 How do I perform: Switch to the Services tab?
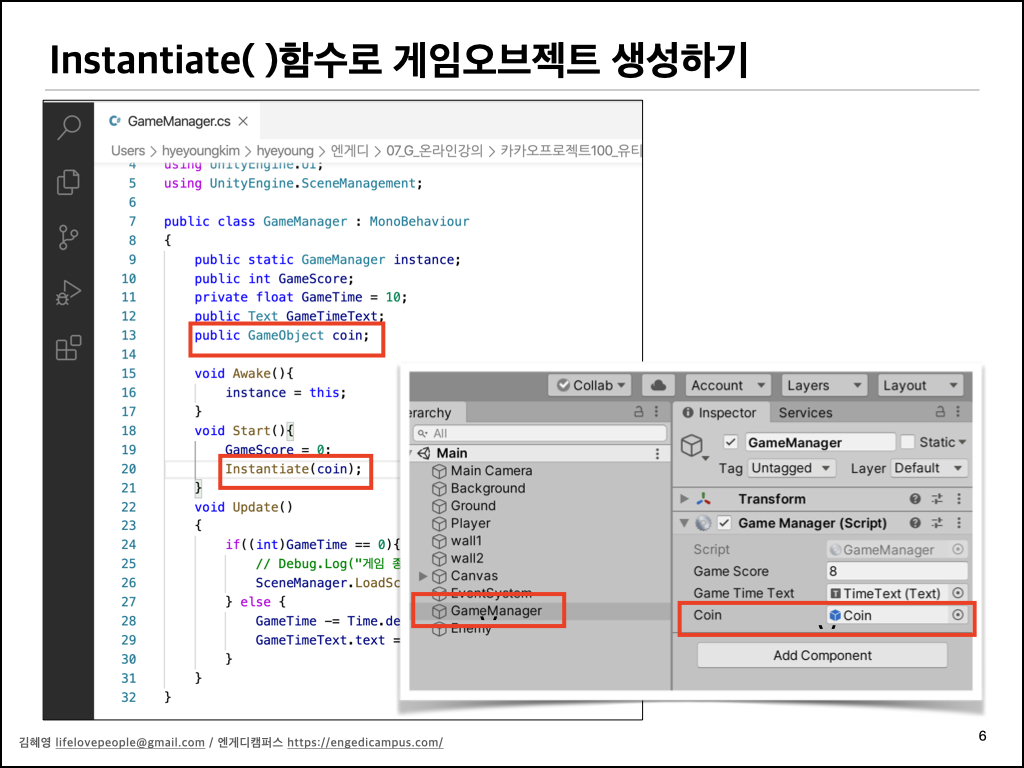pos(805,413)
